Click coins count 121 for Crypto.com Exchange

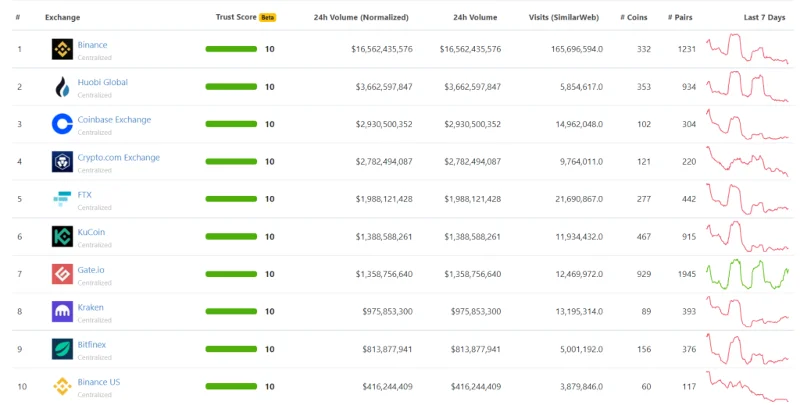click(644, 162)
